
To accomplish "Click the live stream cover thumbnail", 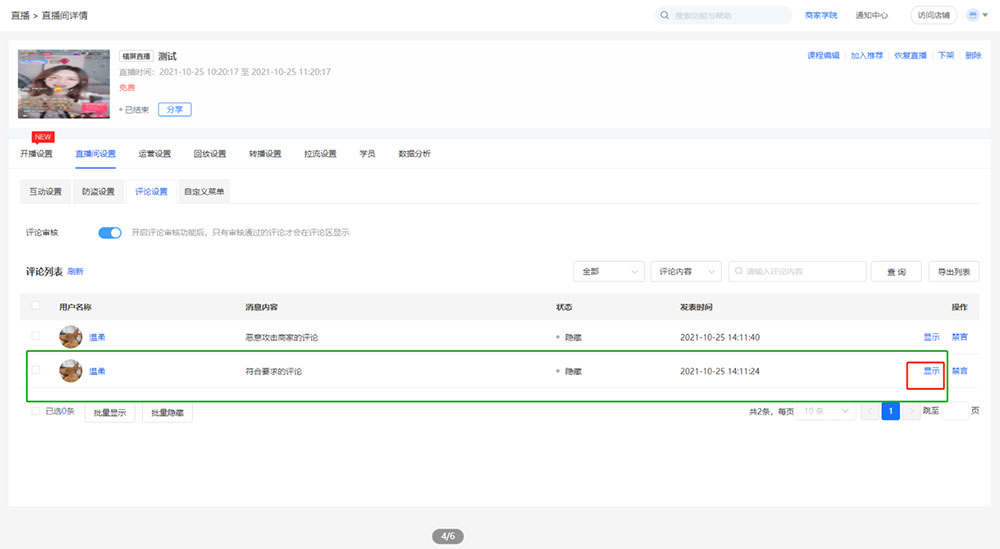I will (63, 84).
